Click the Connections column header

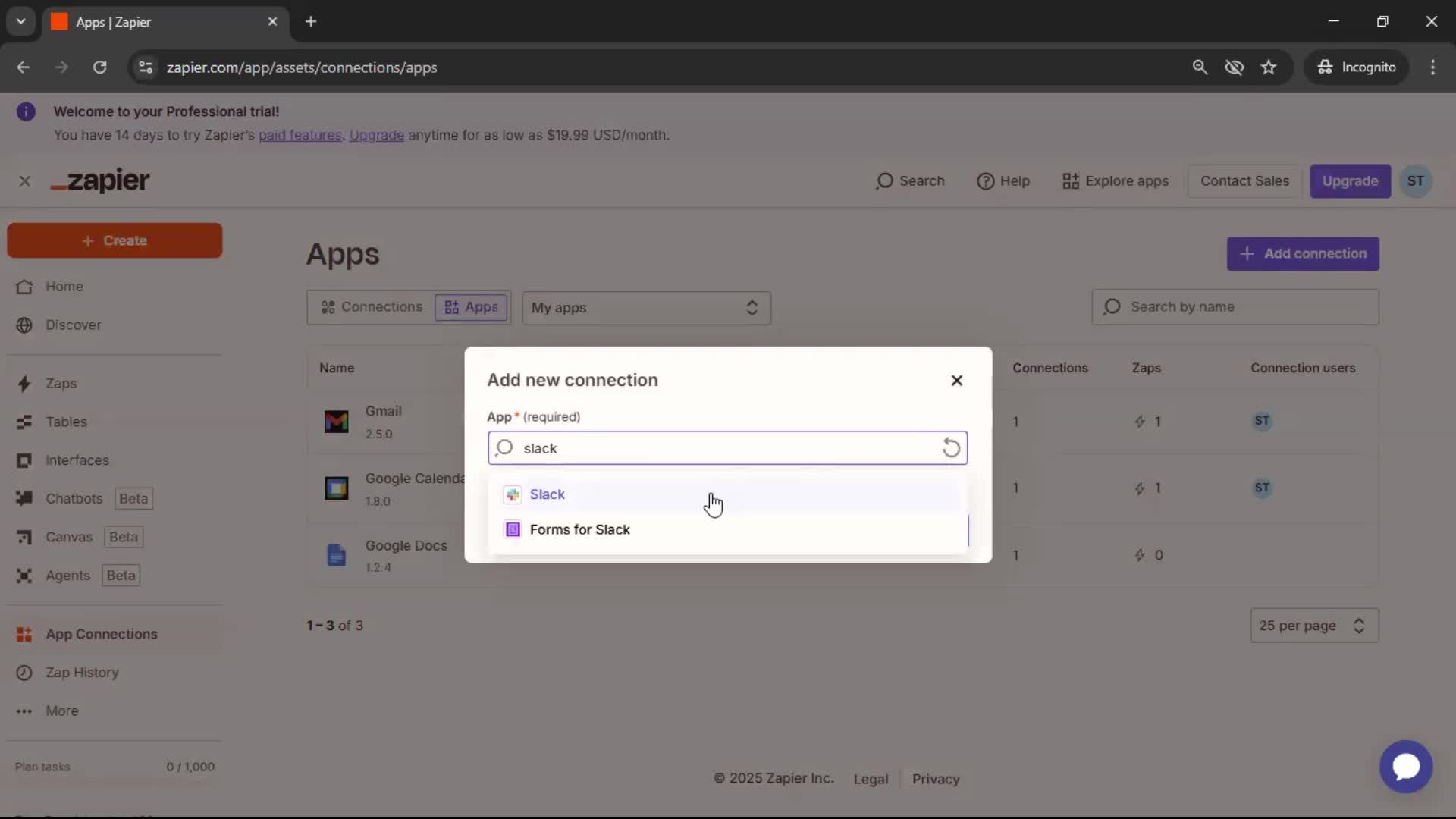click(x=1050, y=368)
